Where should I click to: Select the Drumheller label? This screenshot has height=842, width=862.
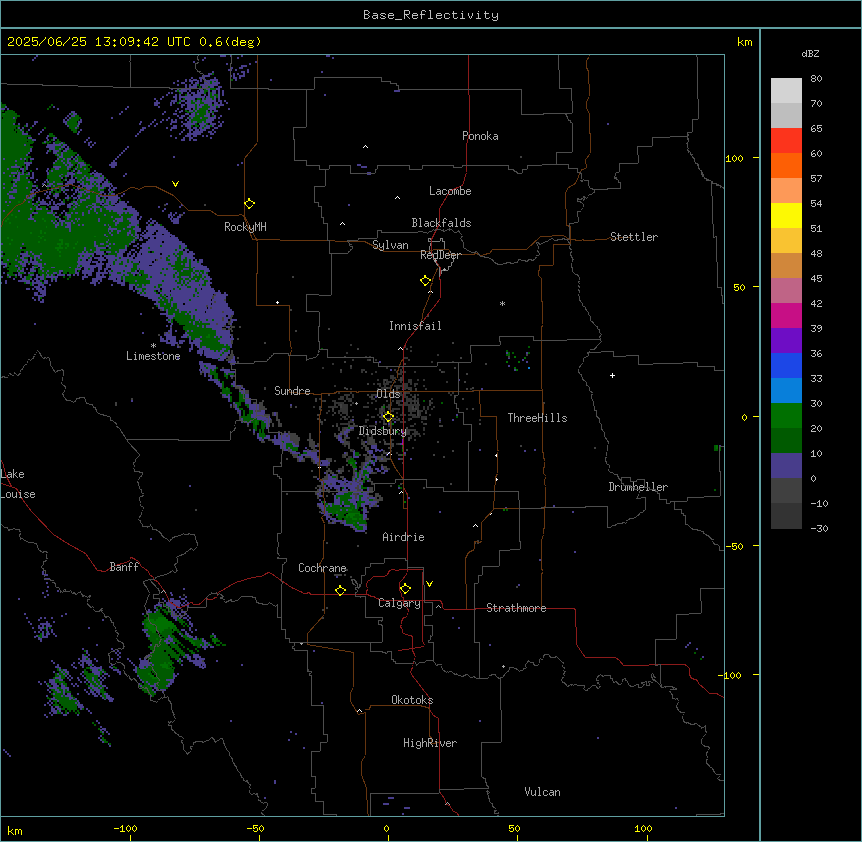pyautogui.click(x=638, y=487)
